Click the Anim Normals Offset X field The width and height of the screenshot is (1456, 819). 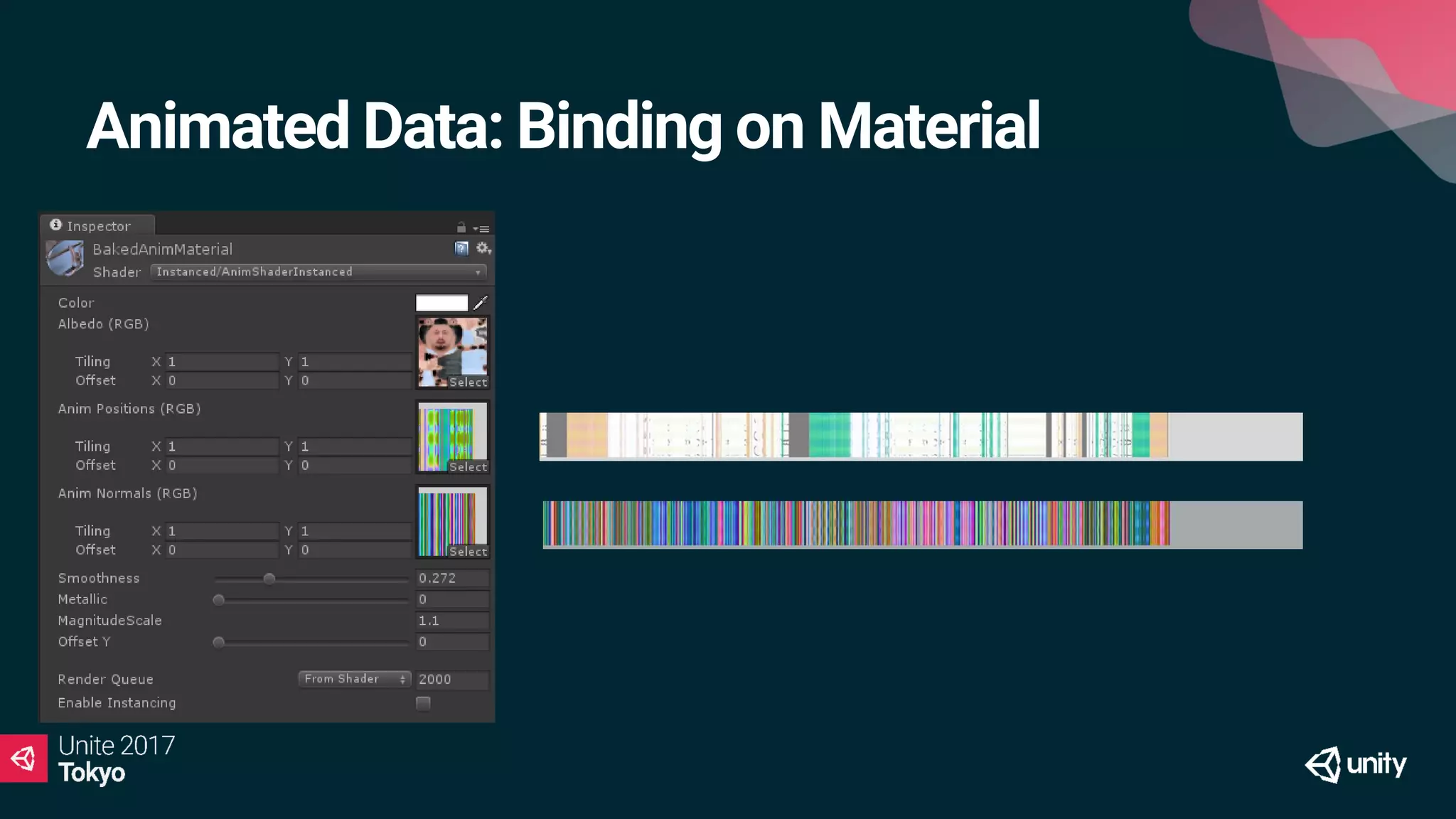pyautogui.click(x=222, y=550)
